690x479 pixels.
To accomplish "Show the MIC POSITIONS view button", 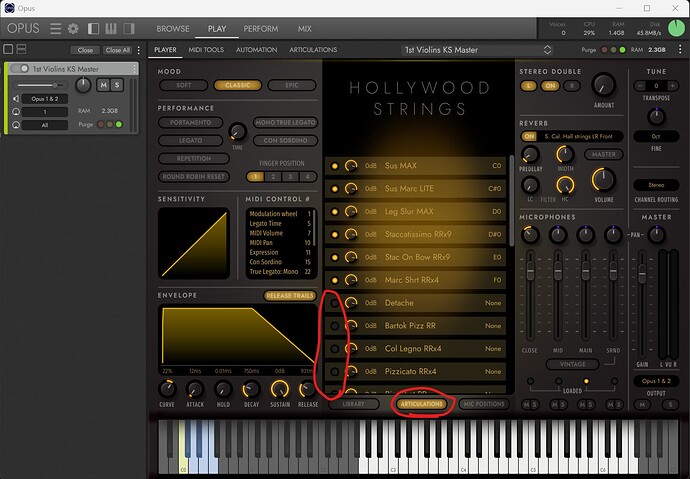I will 484,404.
